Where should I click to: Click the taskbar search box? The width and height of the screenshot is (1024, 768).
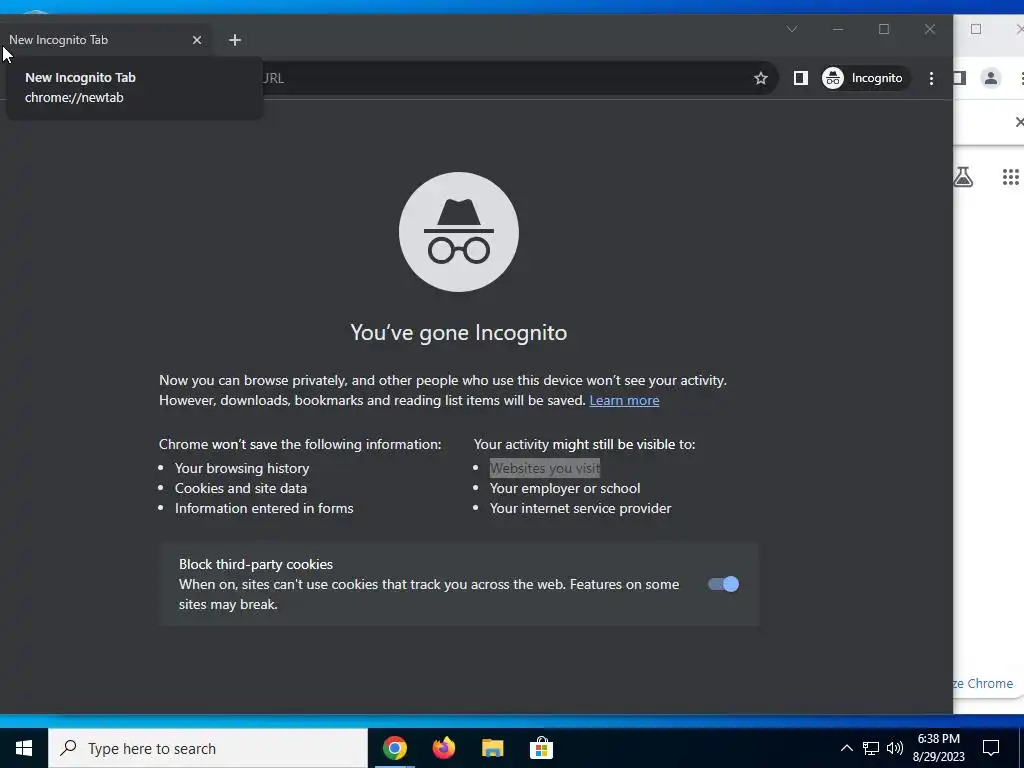[208, 748]
